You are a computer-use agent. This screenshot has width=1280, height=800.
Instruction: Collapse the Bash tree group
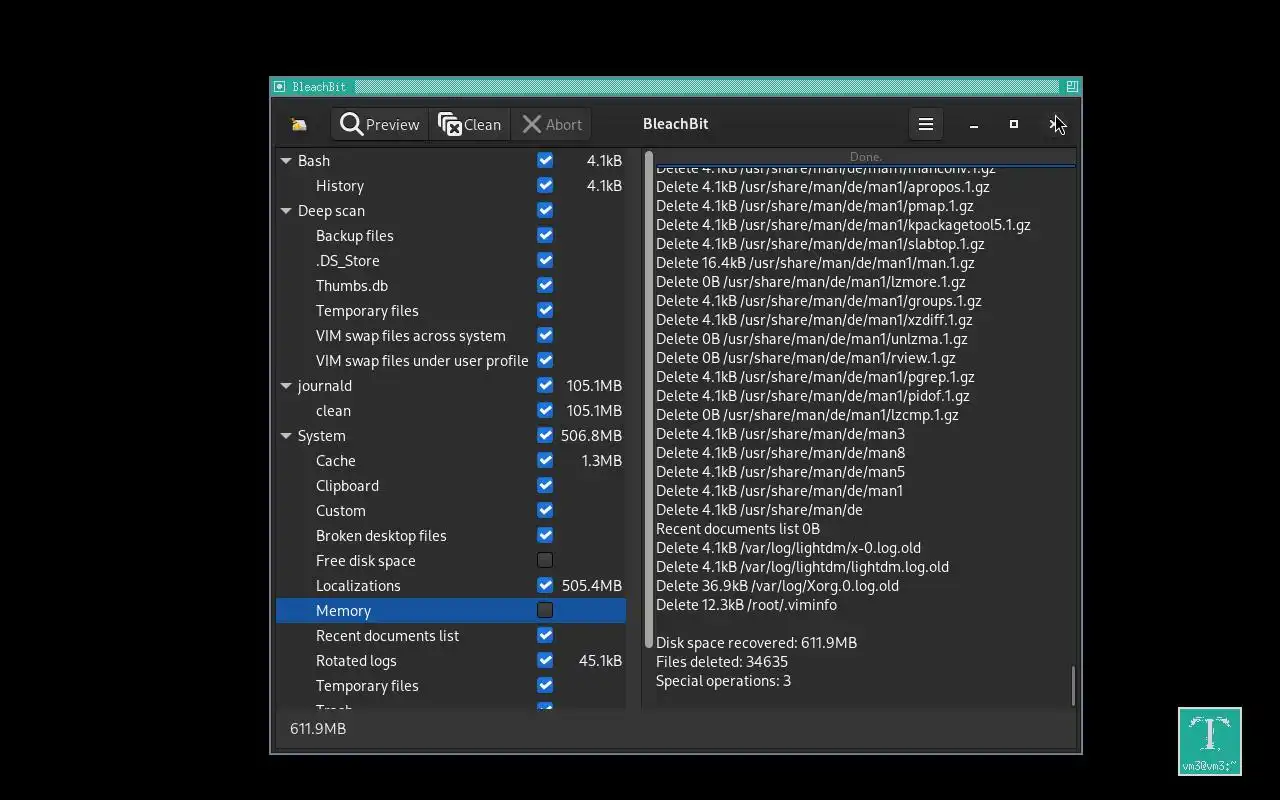click(x=286, y=160)
